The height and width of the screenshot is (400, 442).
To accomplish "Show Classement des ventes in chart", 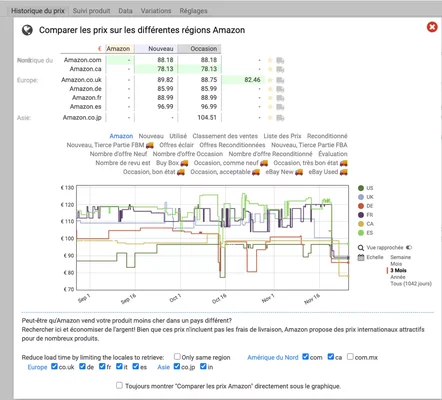I will tap(225, 136).
